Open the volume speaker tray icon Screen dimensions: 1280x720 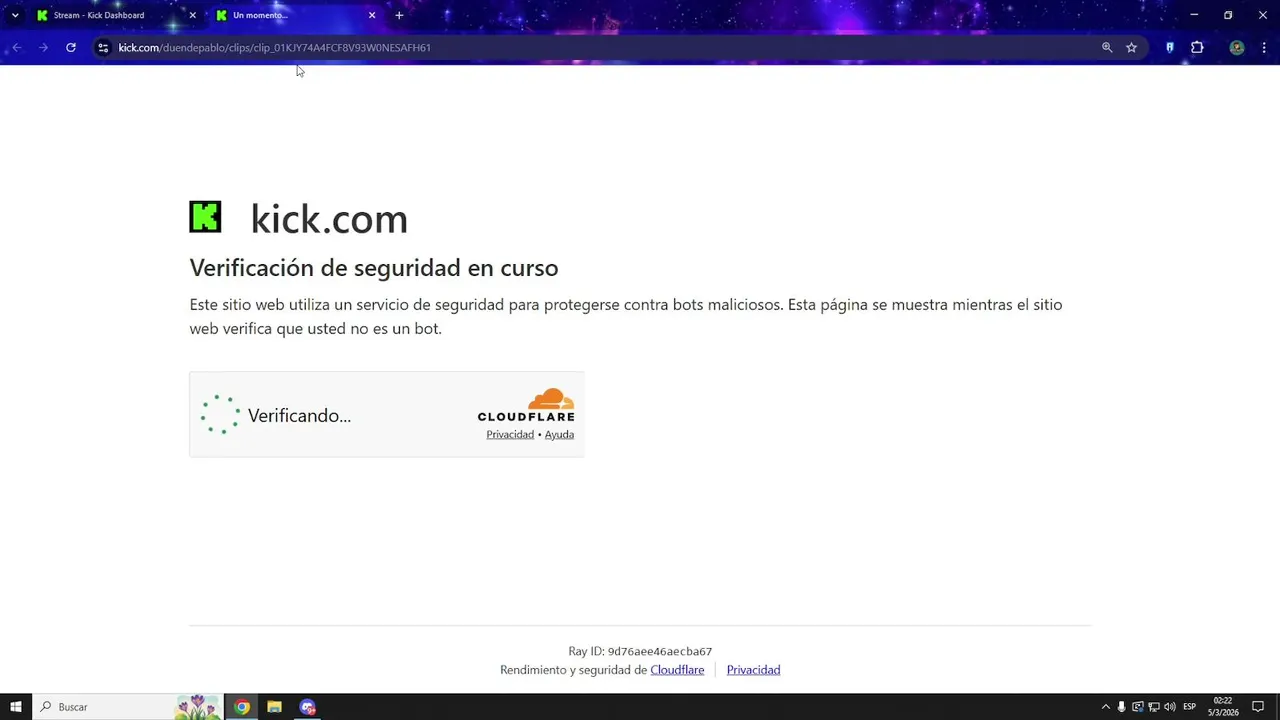pos(1170,707)
